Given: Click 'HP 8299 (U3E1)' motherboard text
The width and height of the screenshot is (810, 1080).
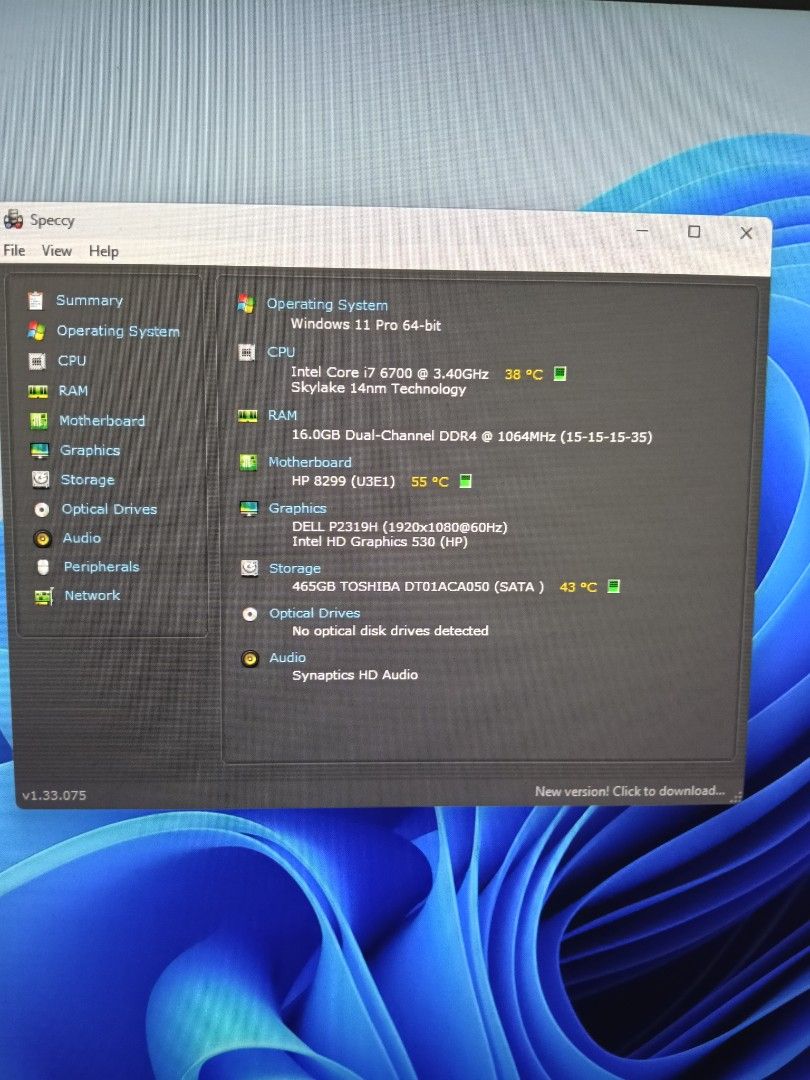Looking at the screenshot, I should tap(344, 481).
